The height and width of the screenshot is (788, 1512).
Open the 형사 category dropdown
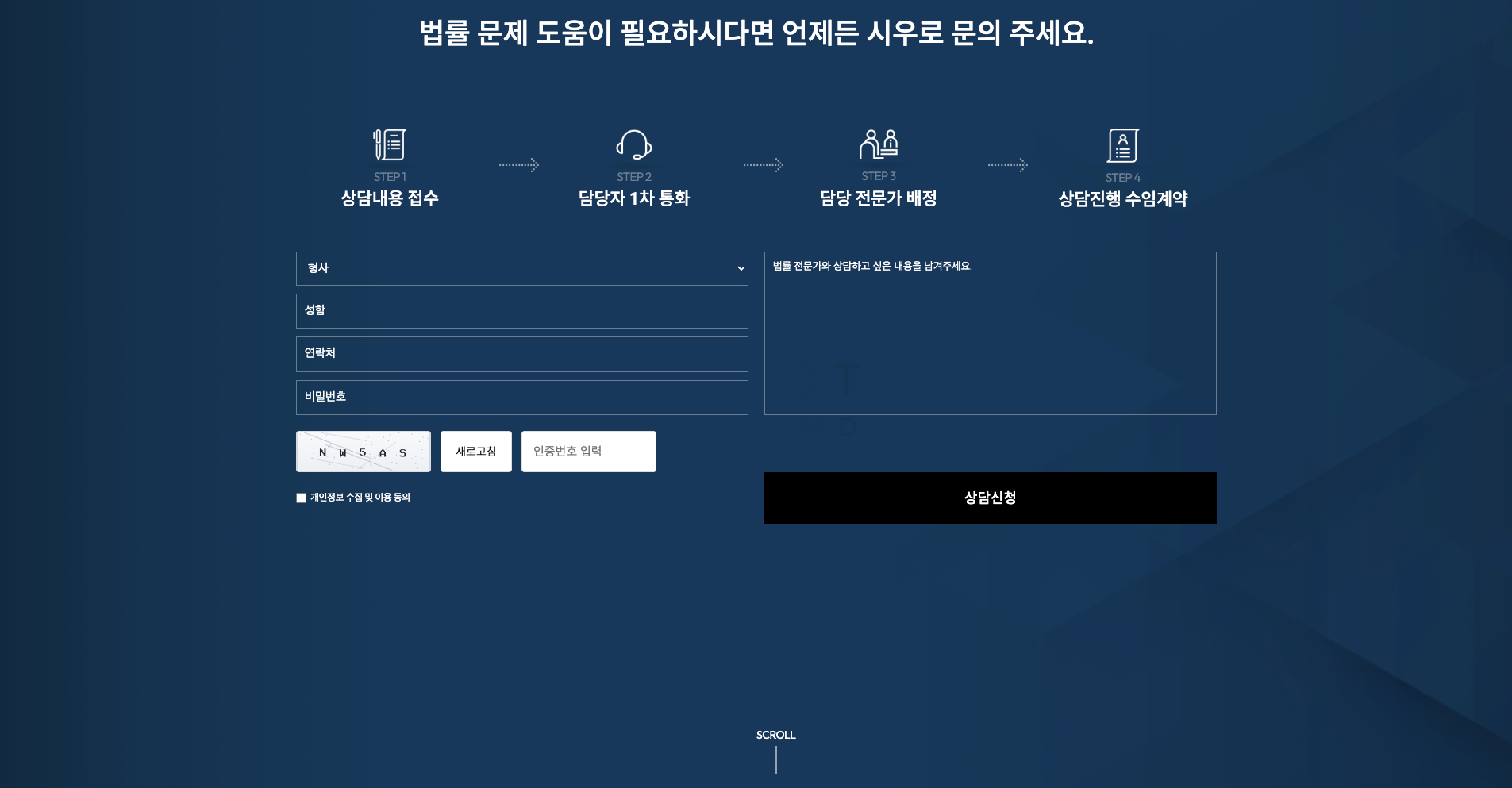pos(522,268)
